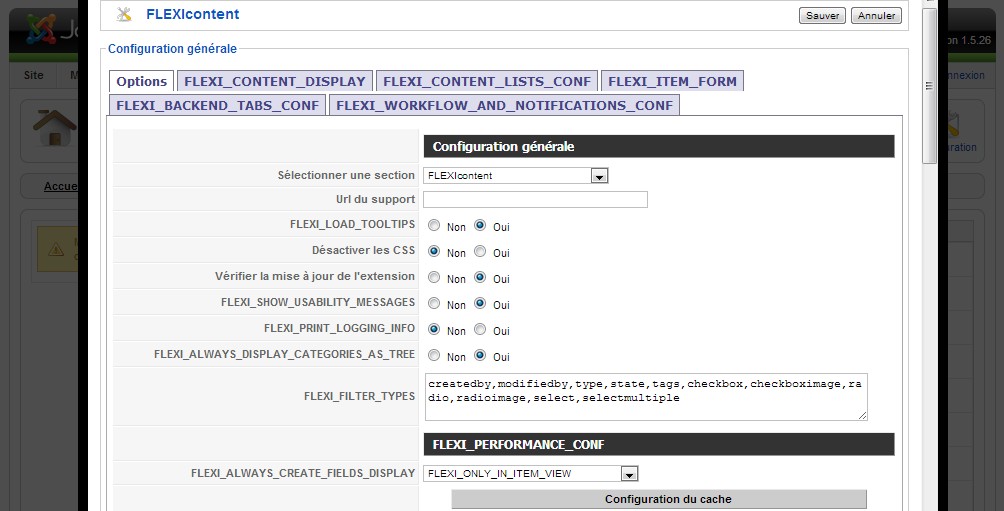Click the warning triangle icon in background page

tap(56, 249)
